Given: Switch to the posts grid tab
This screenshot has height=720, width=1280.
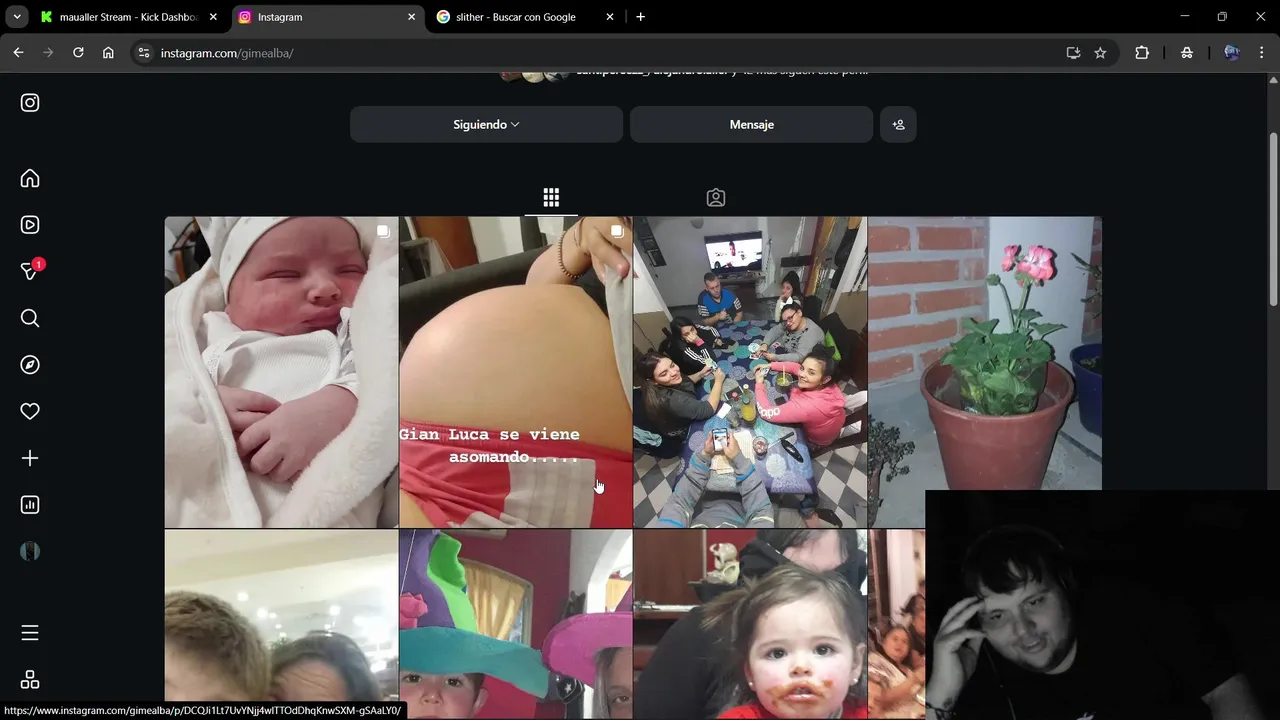Looking at the screenshot, I should (x=551, y=197).
